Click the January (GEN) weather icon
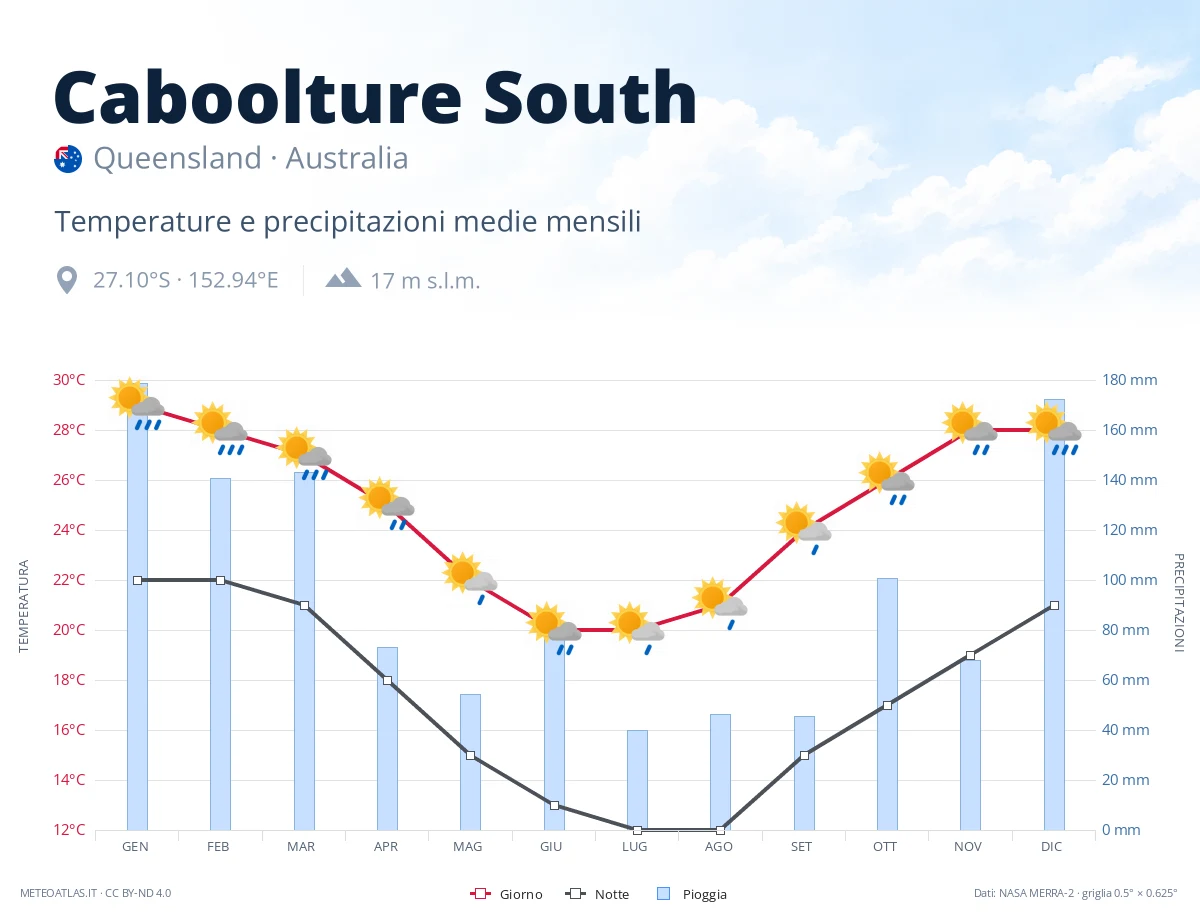This screenshot has height=920, width=1200. (138, 404)
